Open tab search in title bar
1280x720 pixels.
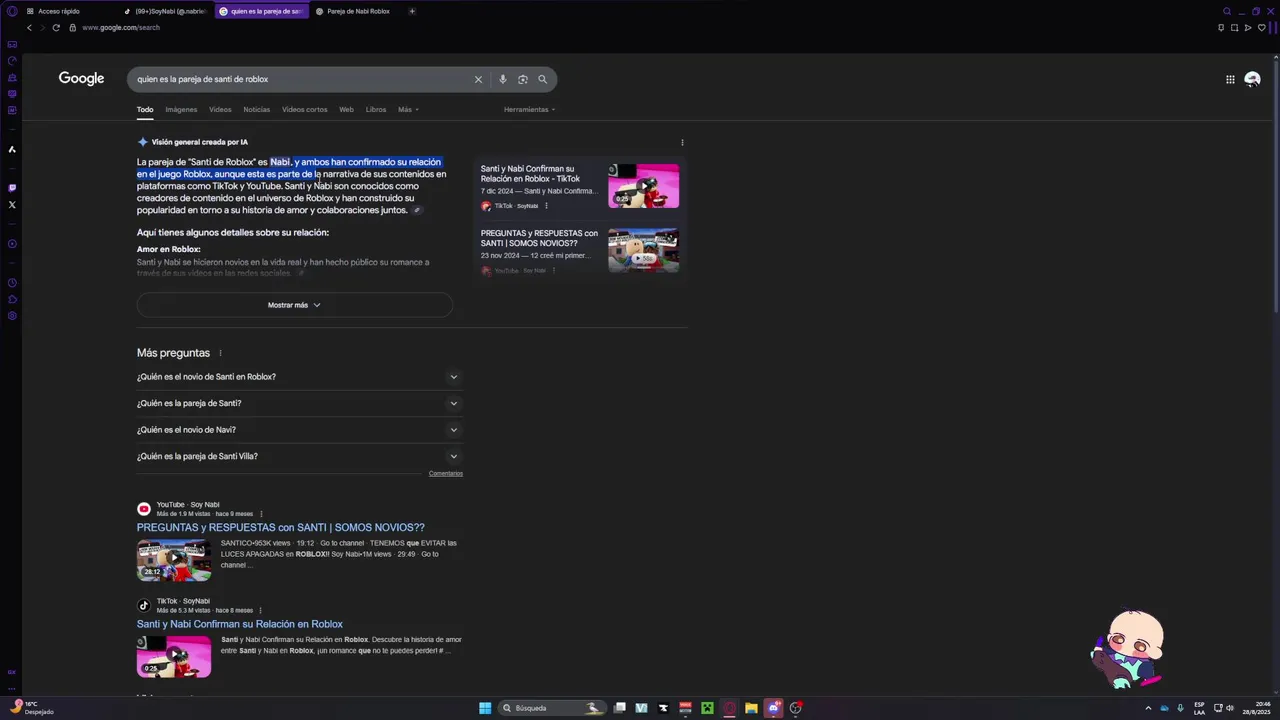tap(1227, 11)
